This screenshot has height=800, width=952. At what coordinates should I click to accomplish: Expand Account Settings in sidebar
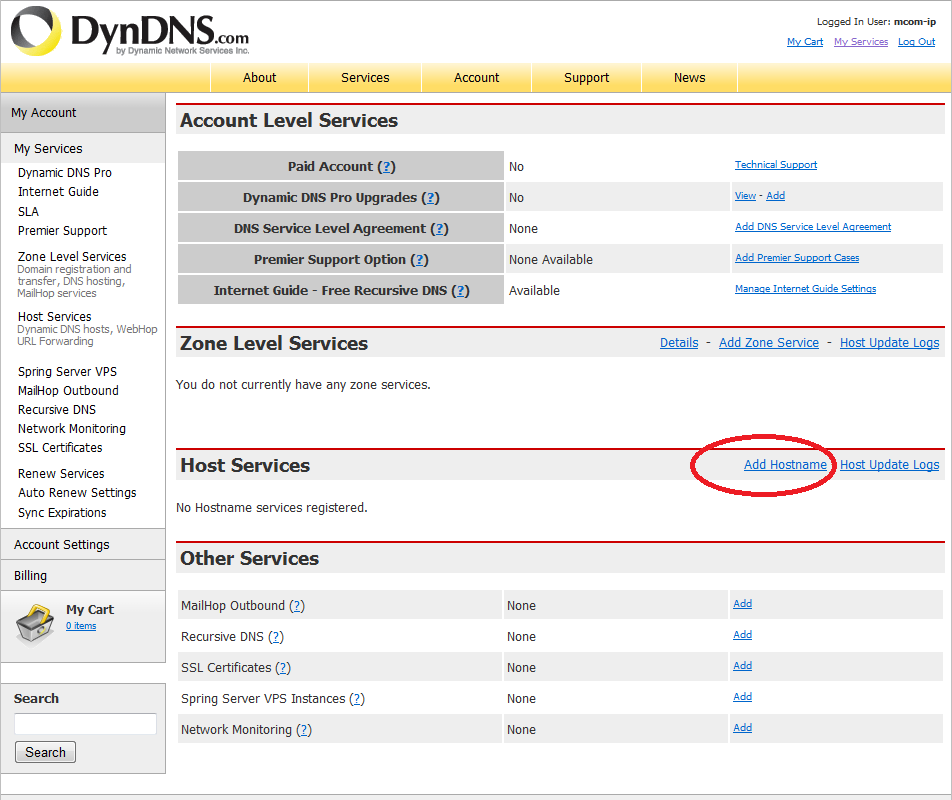pyautogui.click(x=62, y=545)
